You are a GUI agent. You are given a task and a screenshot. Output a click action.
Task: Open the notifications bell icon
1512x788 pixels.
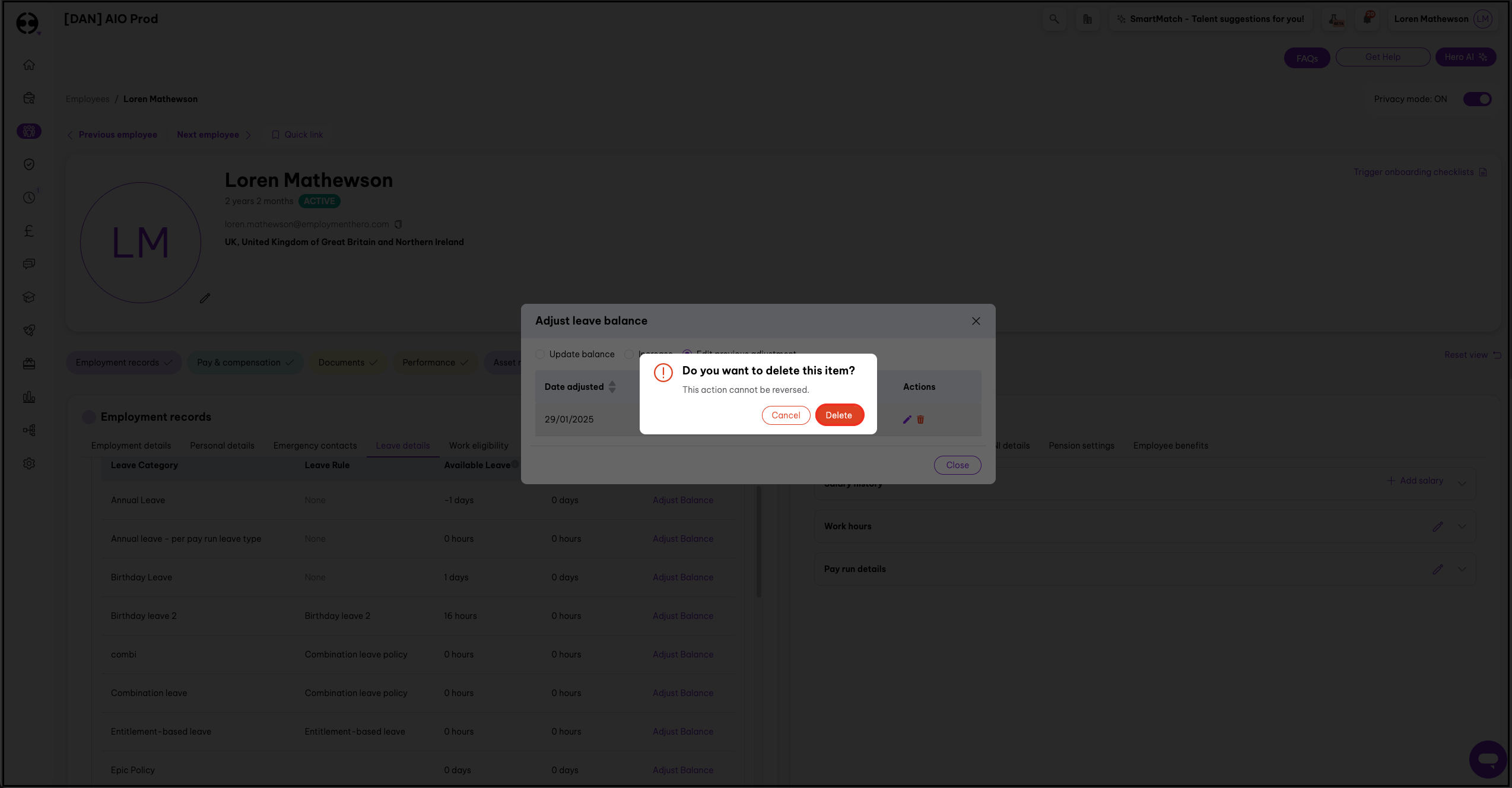(x=1368, y=19)
